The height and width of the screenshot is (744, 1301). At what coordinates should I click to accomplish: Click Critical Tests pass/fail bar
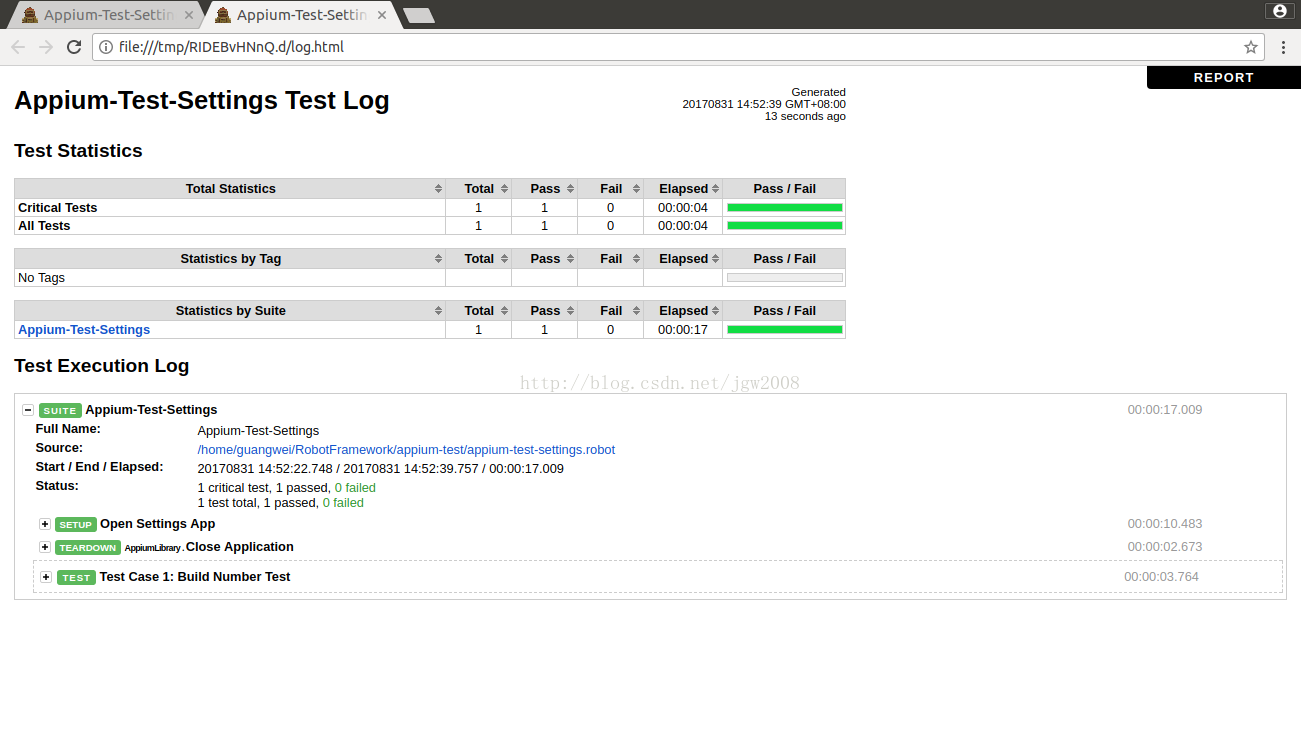[x=784, y=207]
